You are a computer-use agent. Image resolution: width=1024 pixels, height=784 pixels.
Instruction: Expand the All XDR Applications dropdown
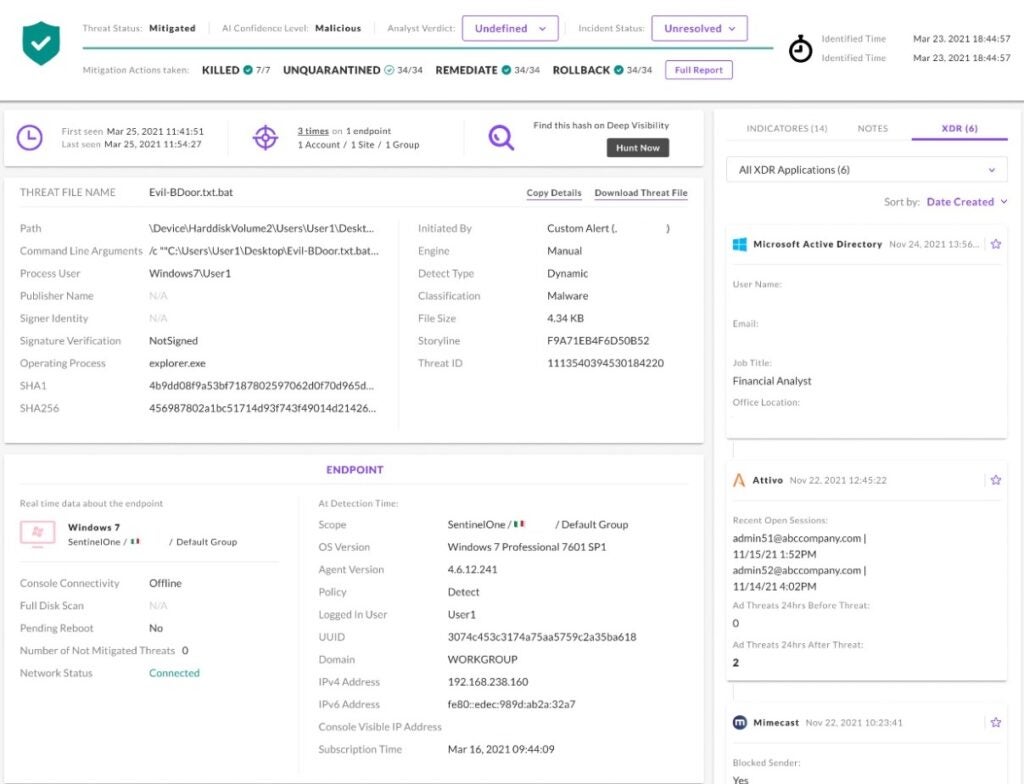pos(867,170)
